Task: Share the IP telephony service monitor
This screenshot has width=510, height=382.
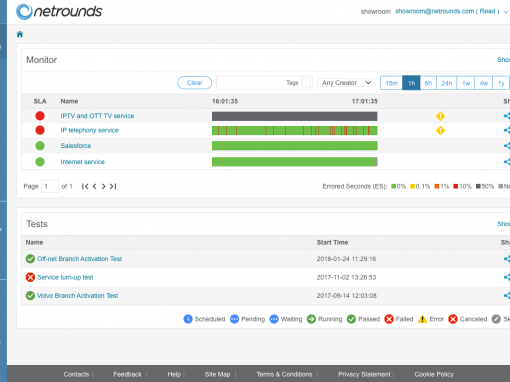Action: [x=507, y=130]
